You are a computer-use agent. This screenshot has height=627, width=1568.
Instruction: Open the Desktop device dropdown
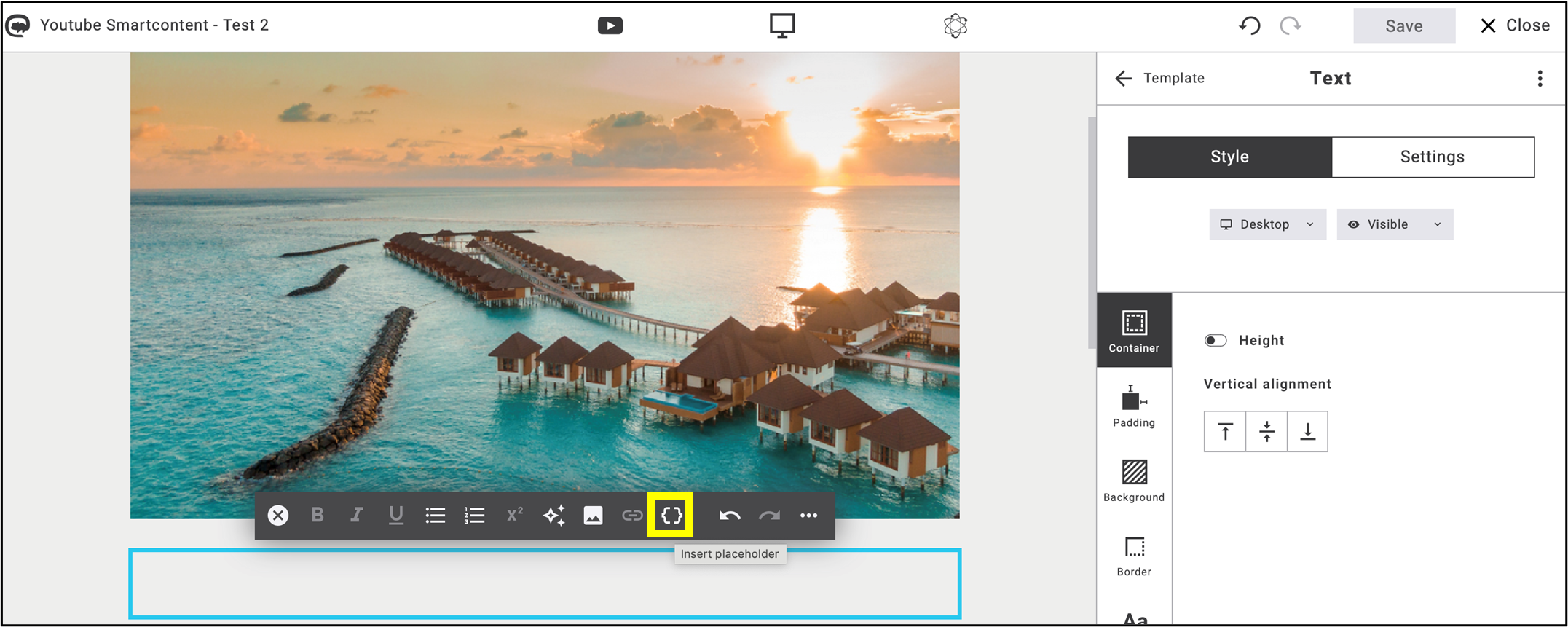click(x=1267, y=224)
